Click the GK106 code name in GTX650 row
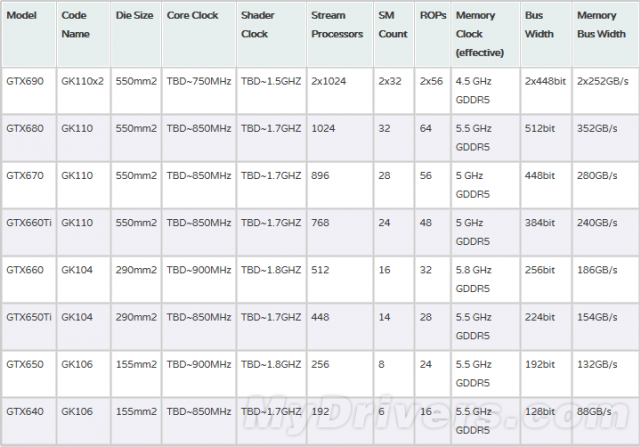 coord(84,374)
